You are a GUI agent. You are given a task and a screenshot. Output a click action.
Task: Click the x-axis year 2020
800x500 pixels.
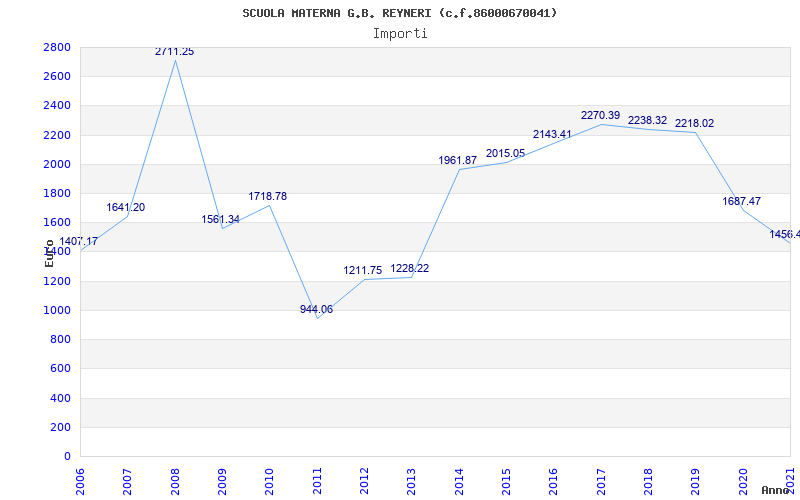click(743, 482)
